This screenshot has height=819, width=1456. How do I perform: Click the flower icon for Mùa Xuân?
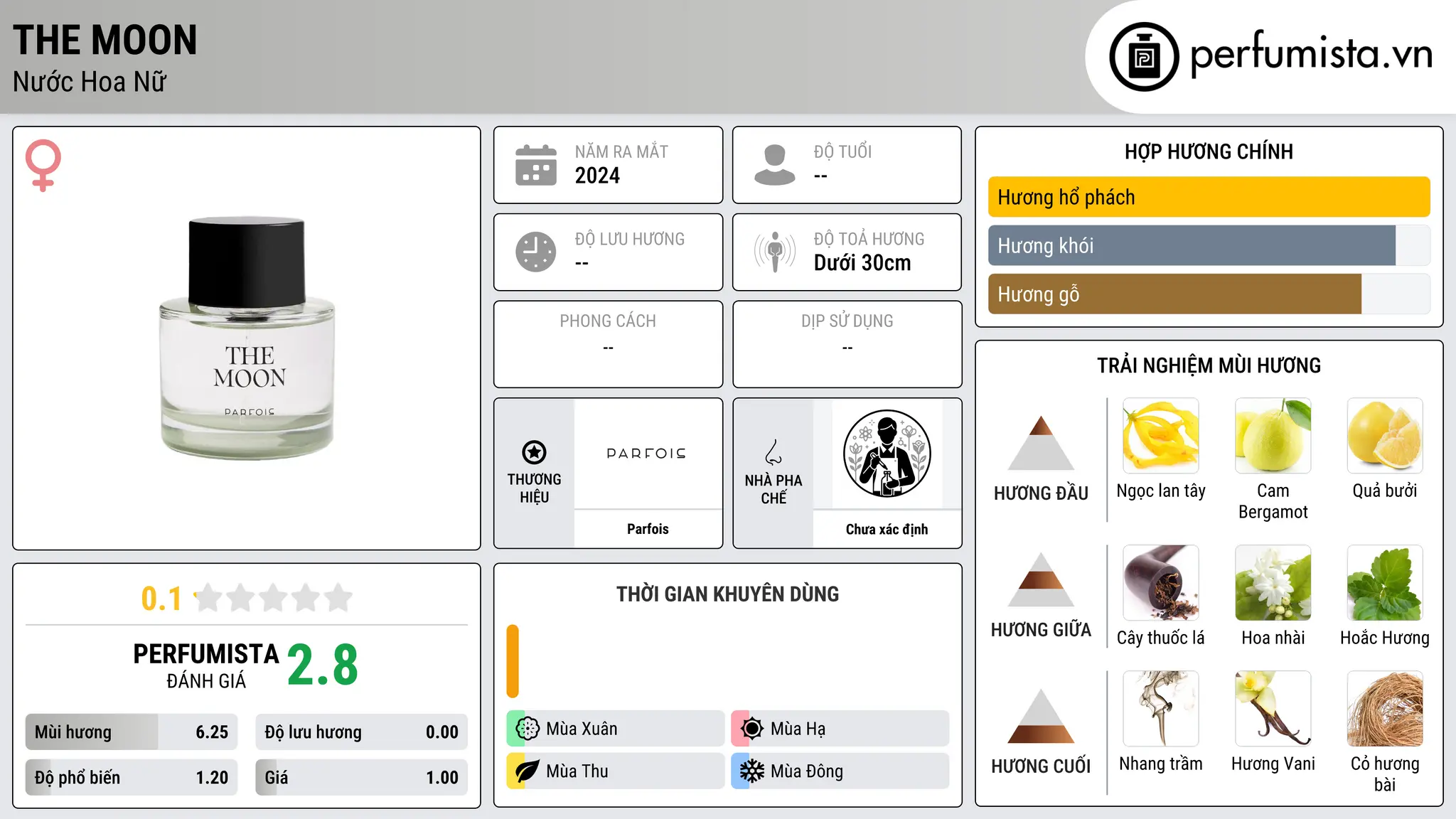click(528, 729)
